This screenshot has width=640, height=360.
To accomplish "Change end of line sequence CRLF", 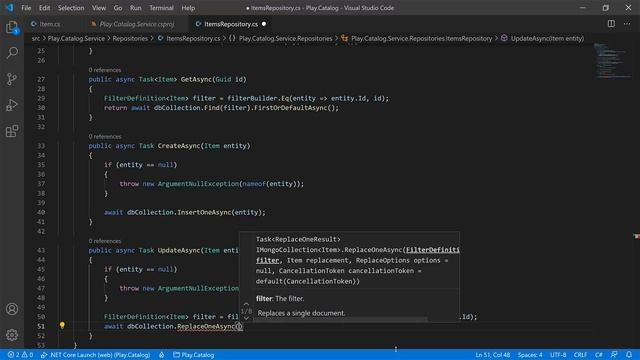I will tap(580, 355).
